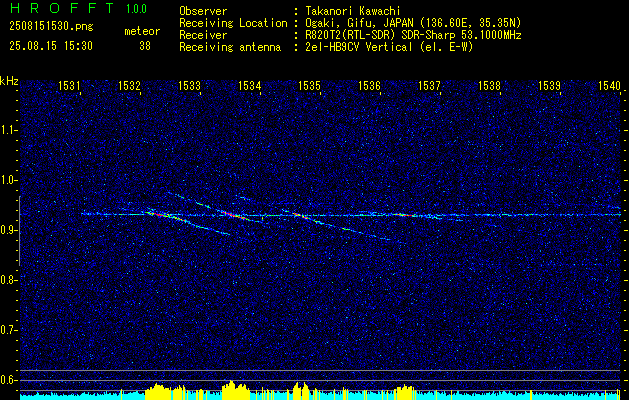
Task: Select the version number 1.0.0
Action: tap(136, 9)
